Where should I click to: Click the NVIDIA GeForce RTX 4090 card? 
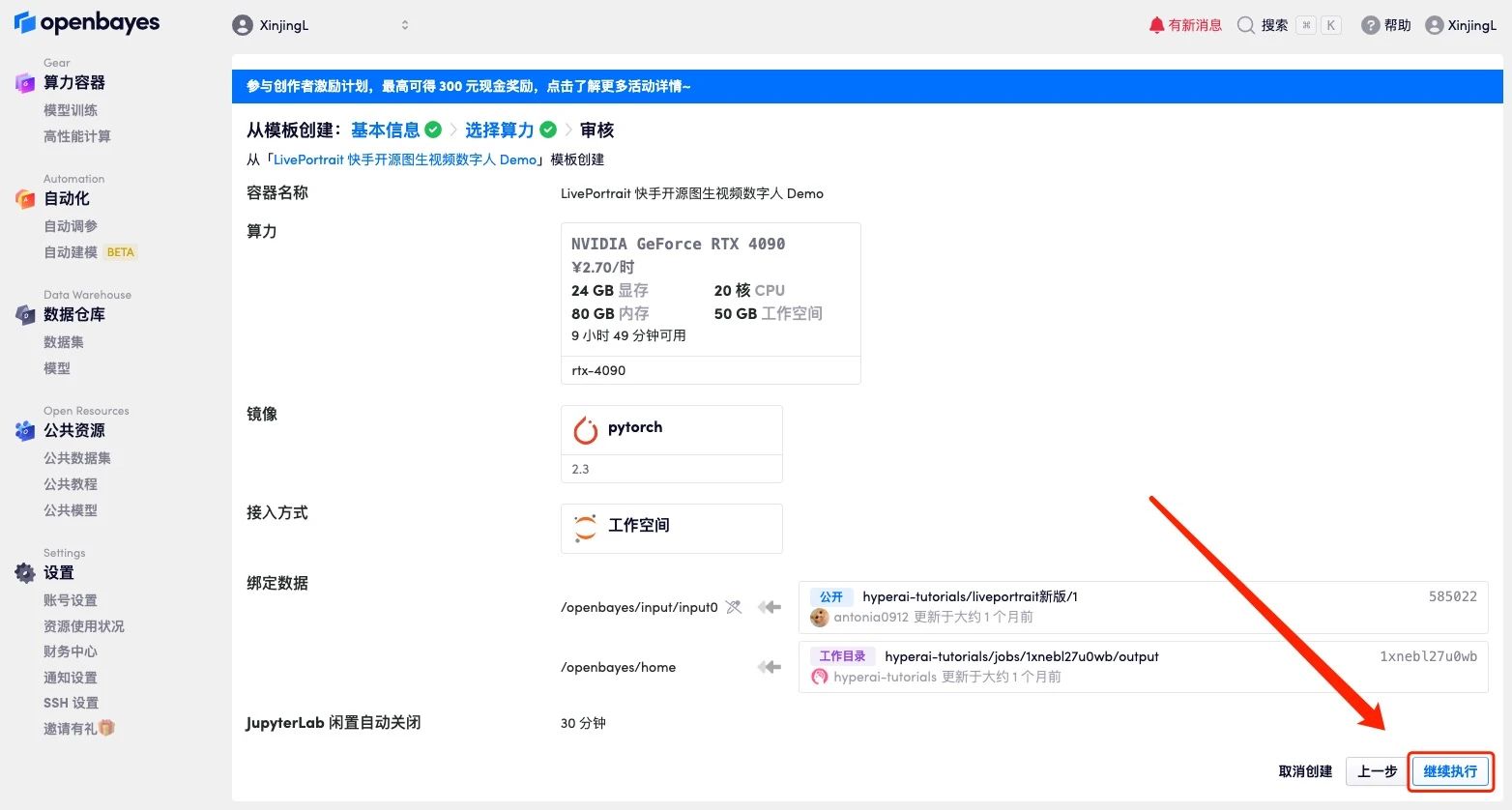tap(711, 304)
